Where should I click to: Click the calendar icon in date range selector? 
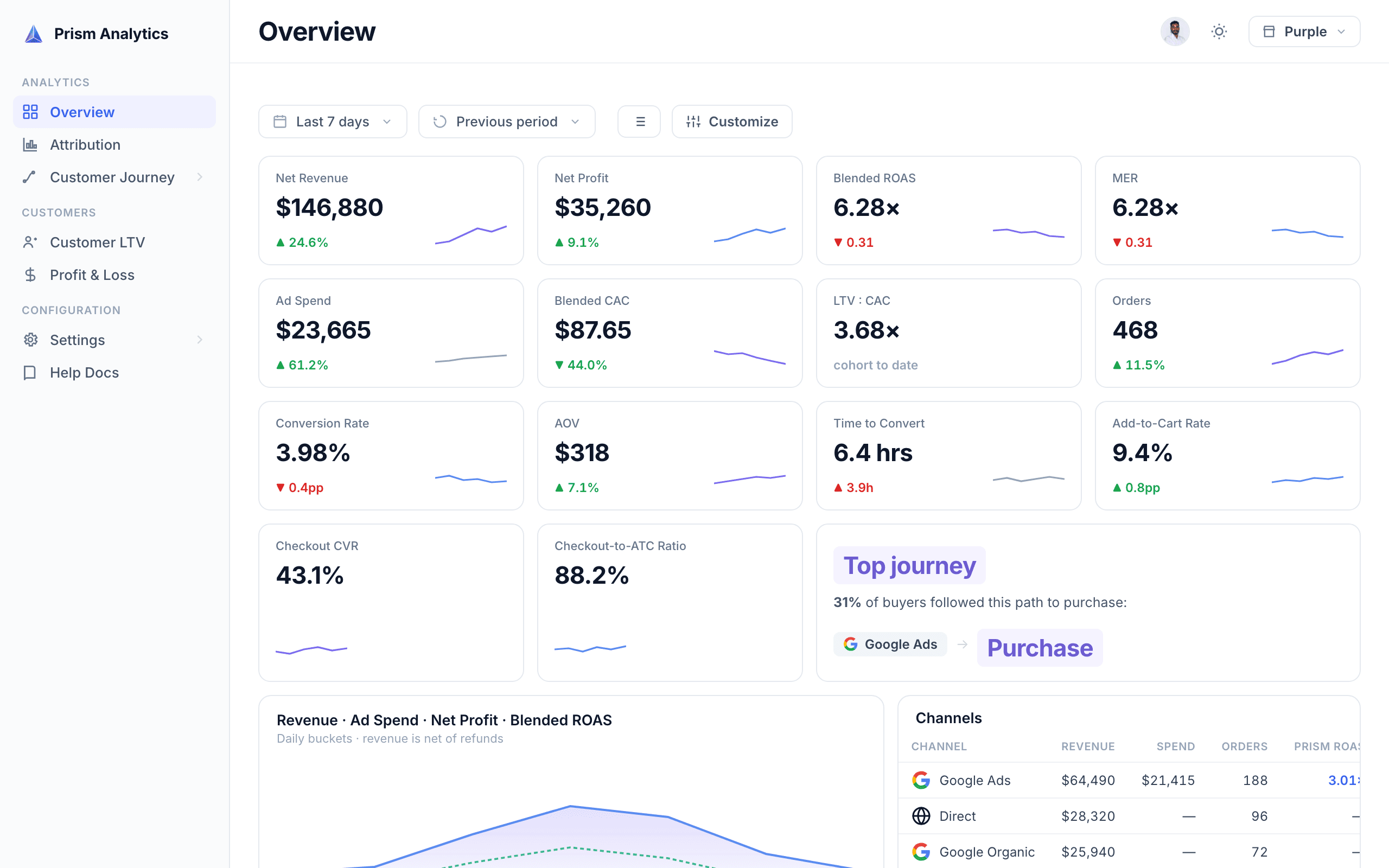(x=280, y=122)
